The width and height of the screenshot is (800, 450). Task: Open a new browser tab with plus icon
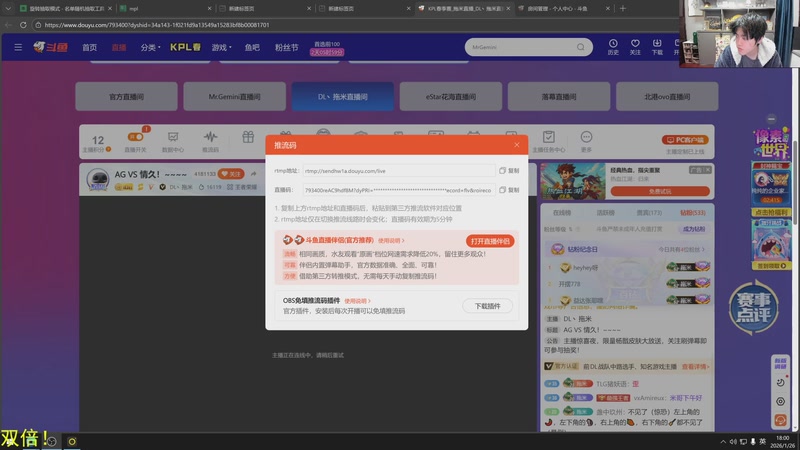(x=622, y=8)
